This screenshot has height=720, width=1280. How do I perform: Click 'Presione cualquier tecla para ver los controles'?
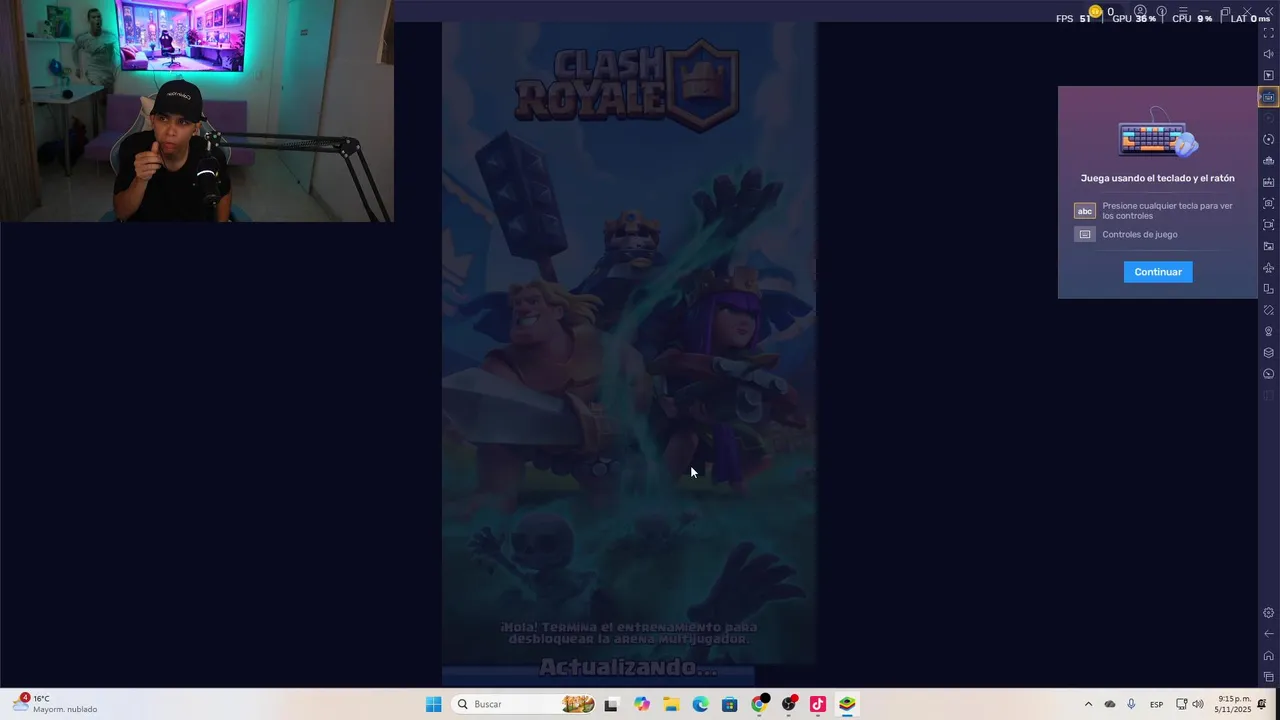[x=1167, y=211]
